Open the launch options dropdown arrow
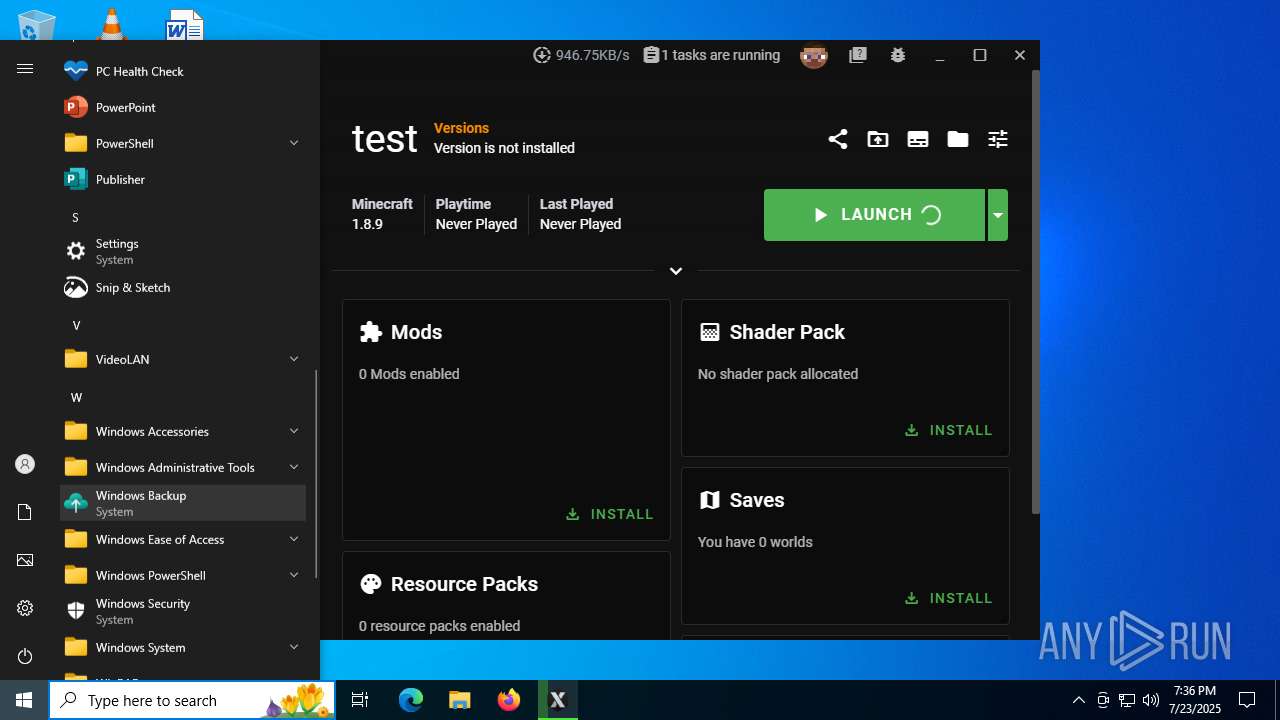Screen dimensions: 1280x720 point(997,215)
